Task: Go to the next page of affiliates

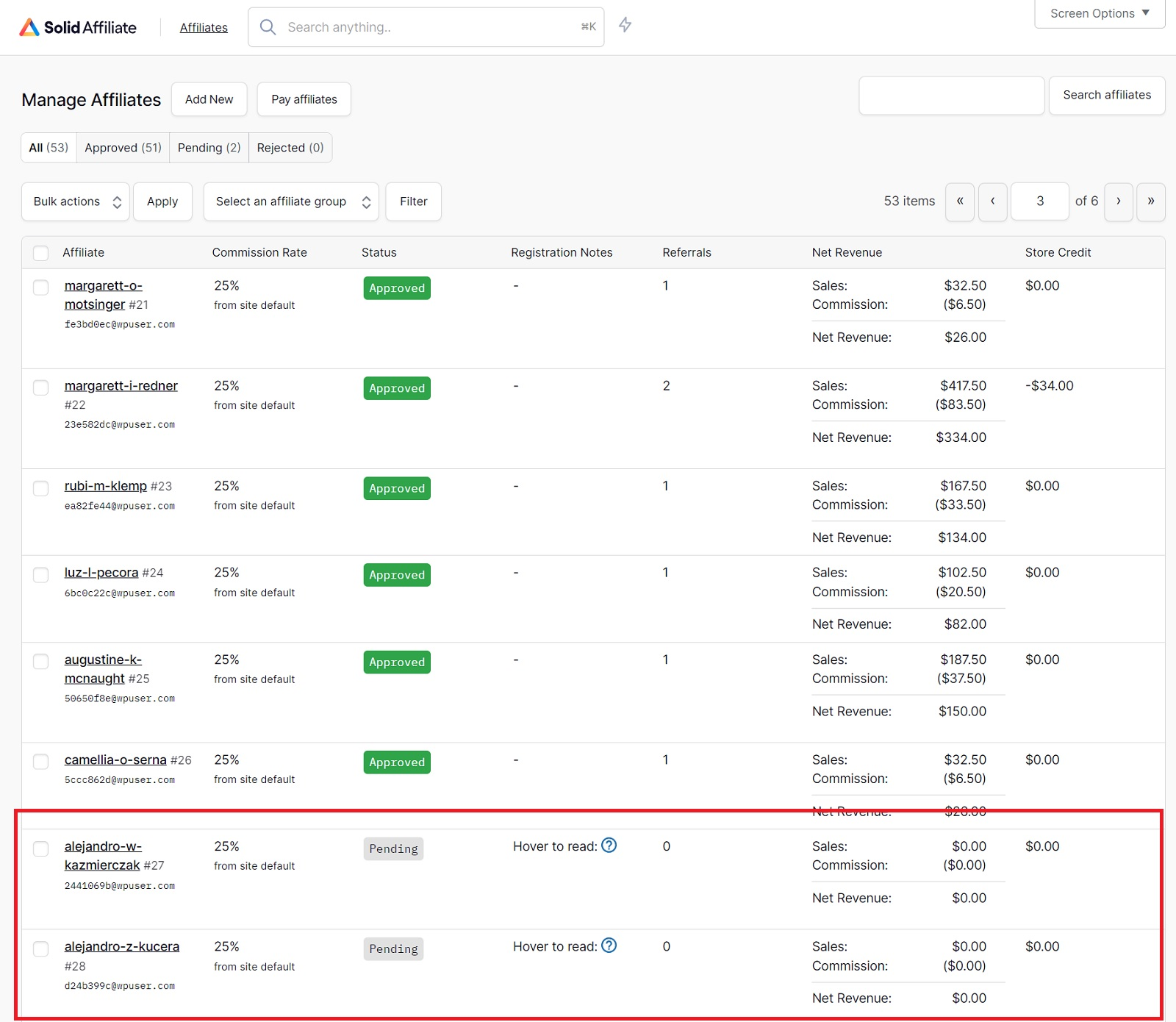Action: [x=1118, y=201]
